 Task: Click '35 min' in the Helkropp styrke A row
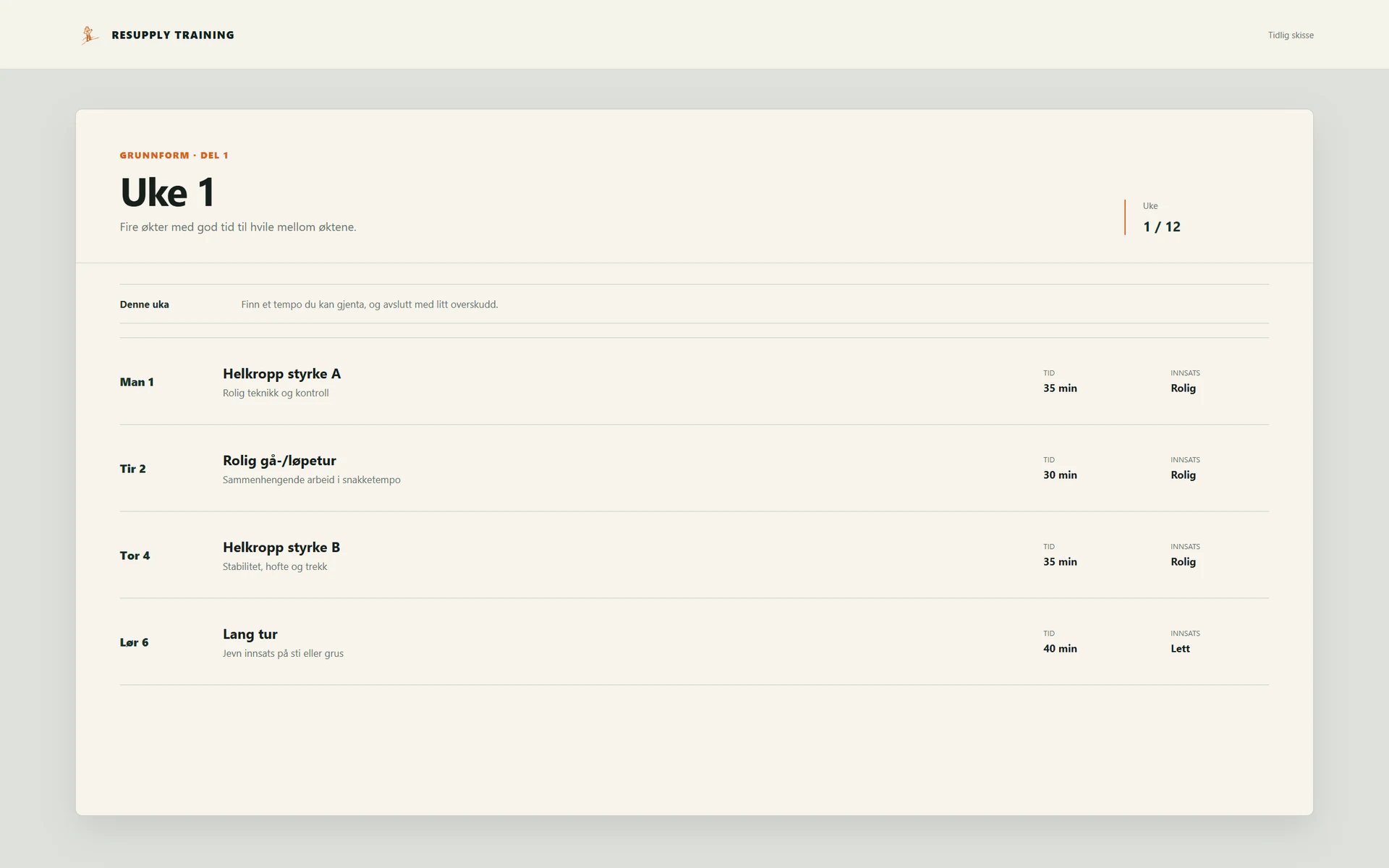[x=1060, y=388]
